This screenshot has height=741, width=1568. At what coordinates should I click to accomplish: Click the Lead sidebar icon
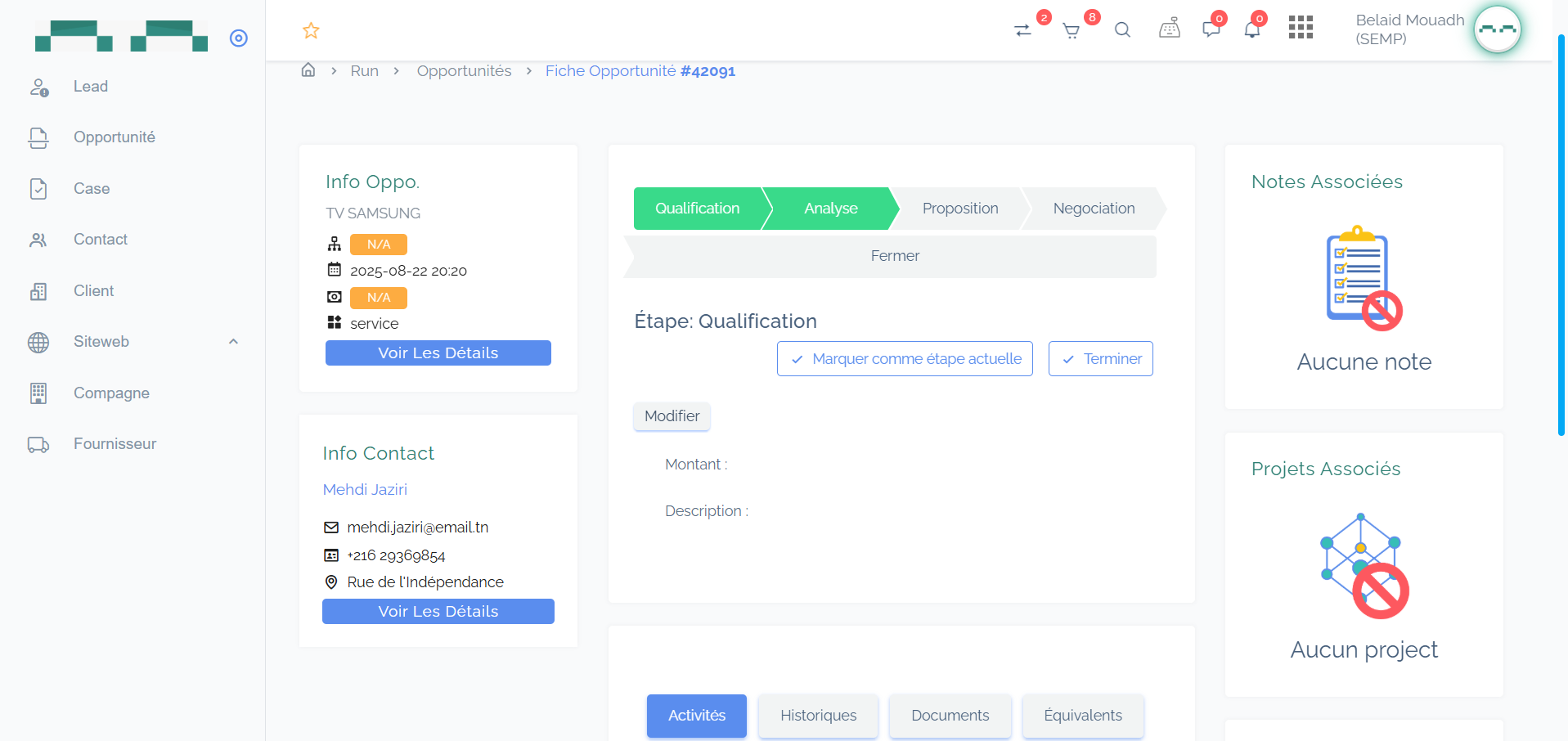coord(38,87)
